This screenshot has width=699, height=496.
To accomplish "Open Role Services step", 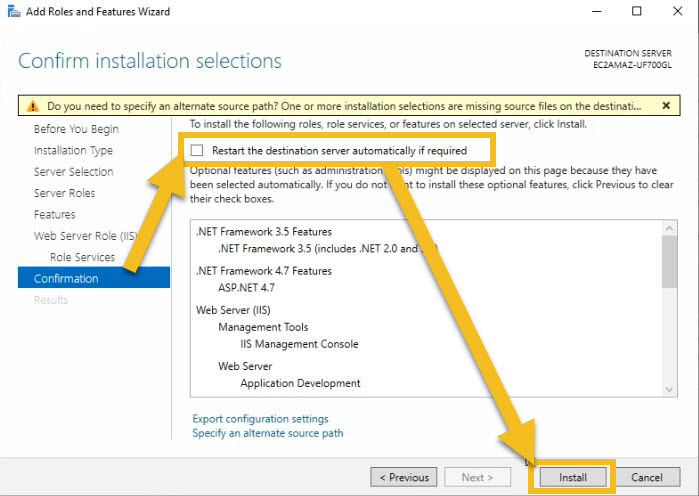I will (82, 258).
